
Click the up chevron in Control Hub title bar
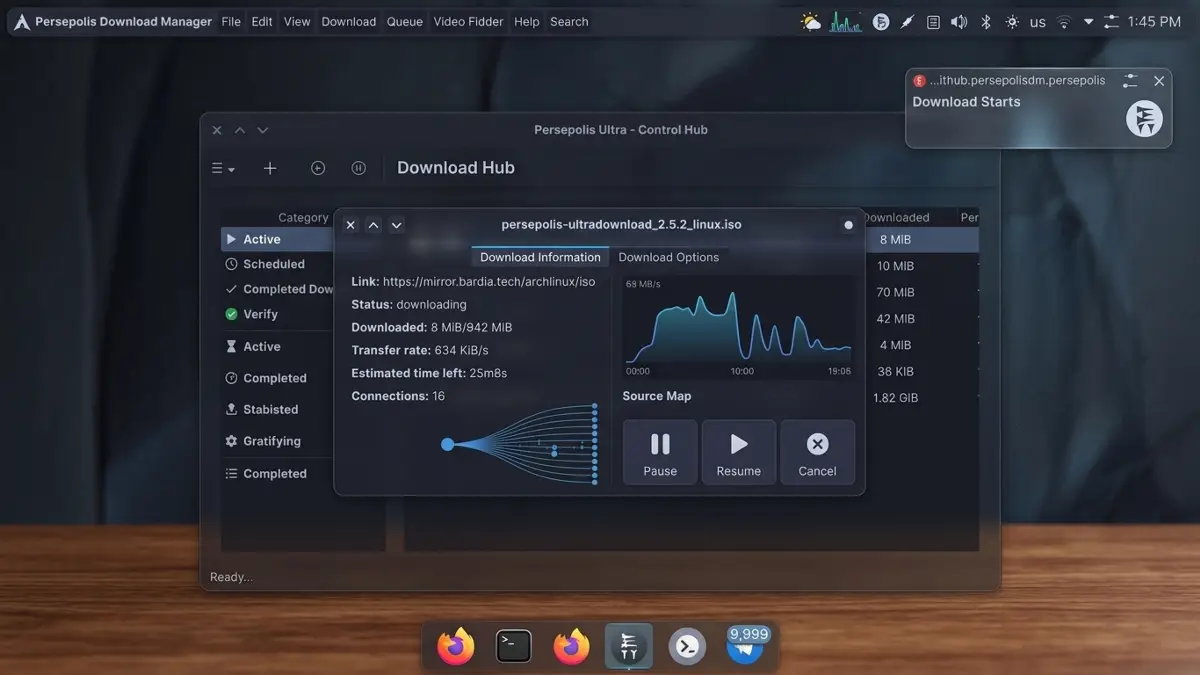pyautogui.click(x=240, y=130)
